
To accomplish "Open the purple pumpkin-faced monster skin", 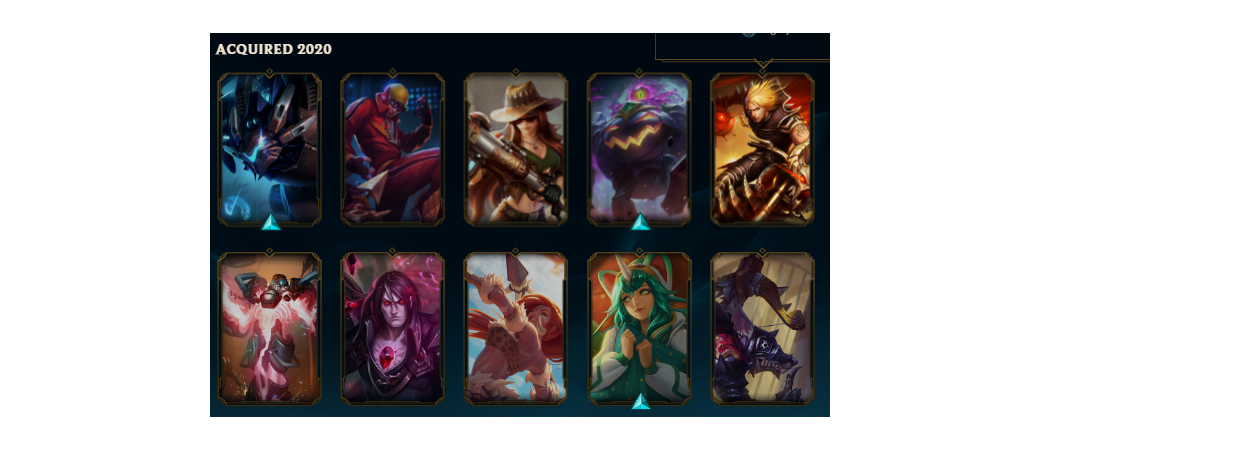I will [639, 149].
